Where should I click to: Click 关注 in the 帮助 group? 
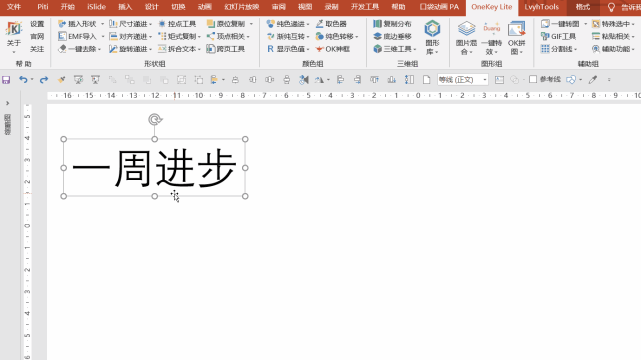(x=37, y=49)
